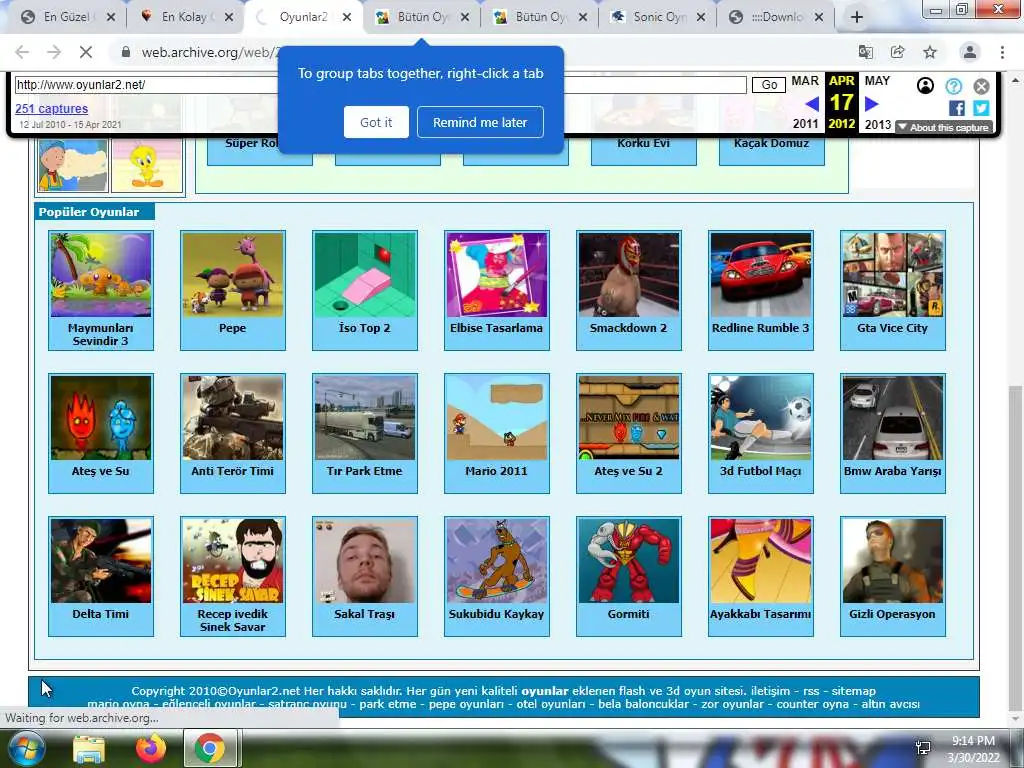Open the Smackdown 2 game thumbnail

[x=629, y=275]
